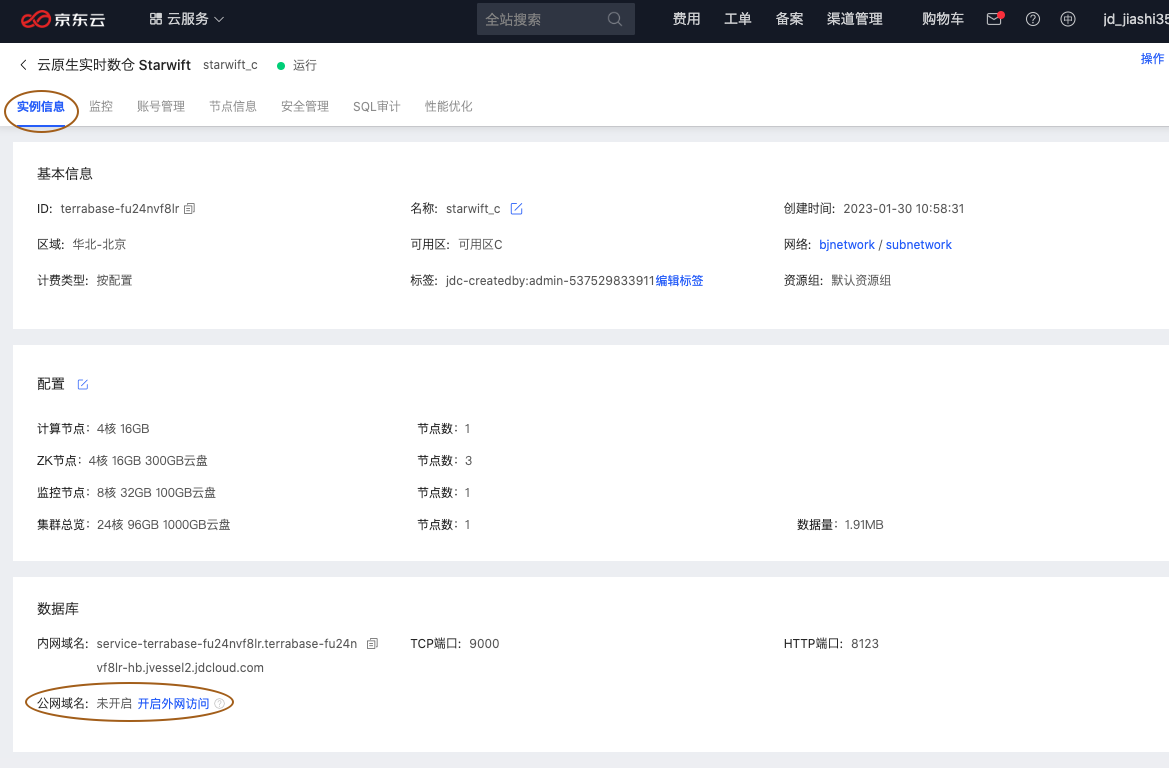Copy the 内网域名 internal domain
Viewport: 1169px width, 772px height.
(373, 644)
